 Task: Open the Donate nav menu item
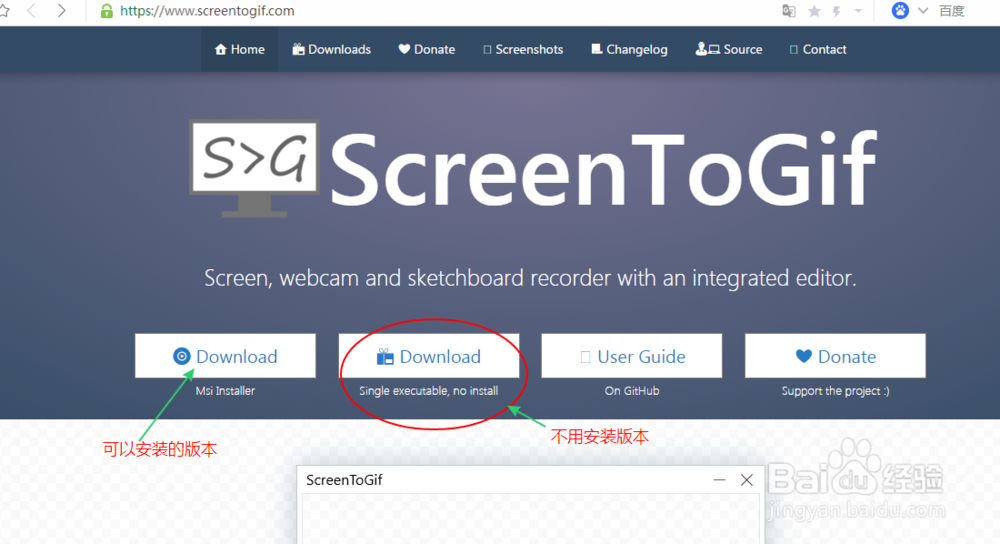pyautogui.click(x=427, y=49)
